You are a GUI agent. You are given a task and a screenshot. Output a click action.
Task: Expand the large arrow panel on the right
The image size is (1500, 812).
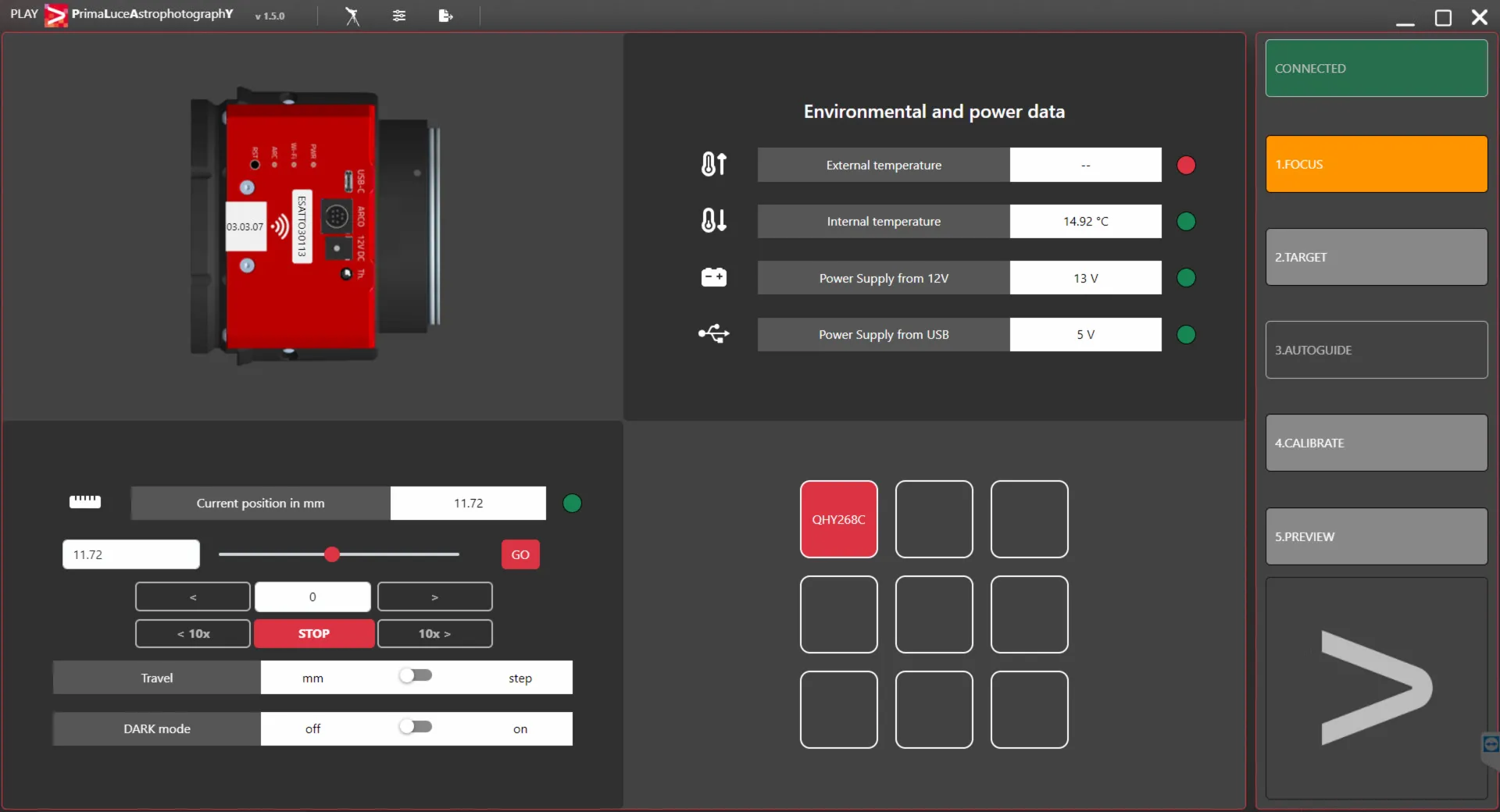[x=1377, y=688]
